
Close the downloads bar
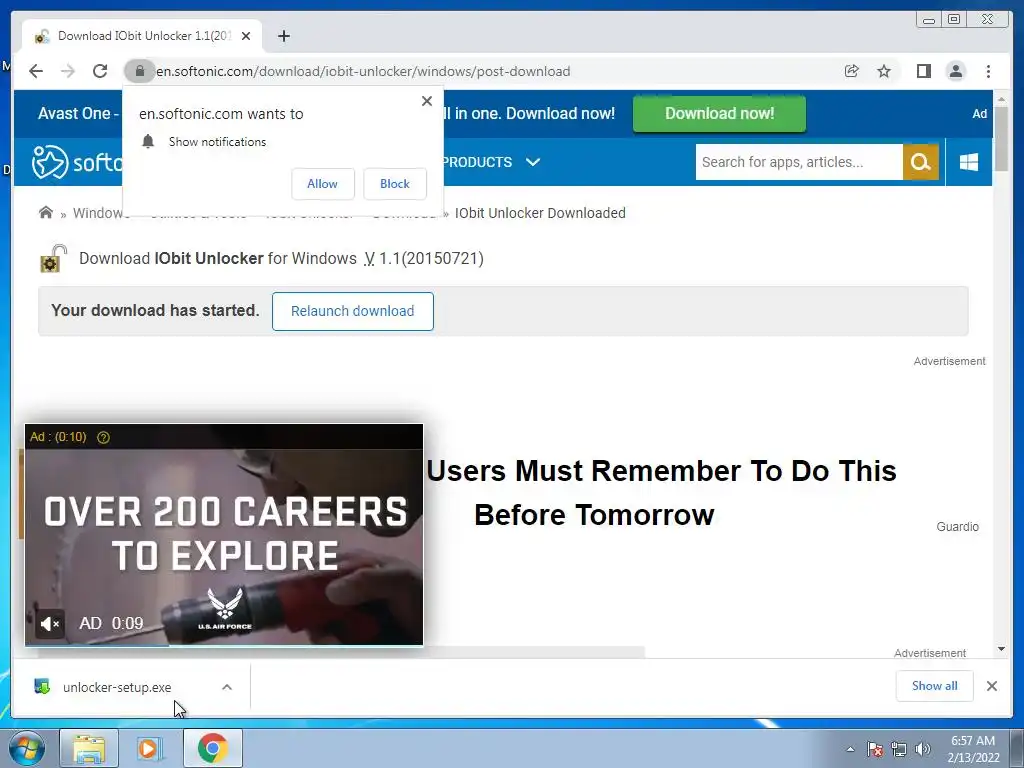992,686
